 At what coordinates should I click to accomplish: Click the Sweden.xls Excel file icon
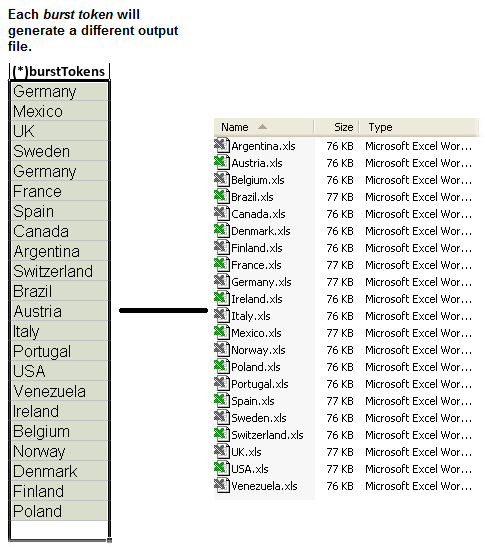pyautogui.click(x=222, y=418)
